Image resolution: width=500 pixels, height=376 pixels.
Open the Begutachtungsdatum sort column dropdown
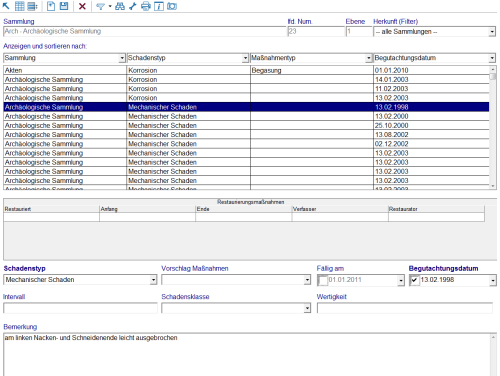492,58
